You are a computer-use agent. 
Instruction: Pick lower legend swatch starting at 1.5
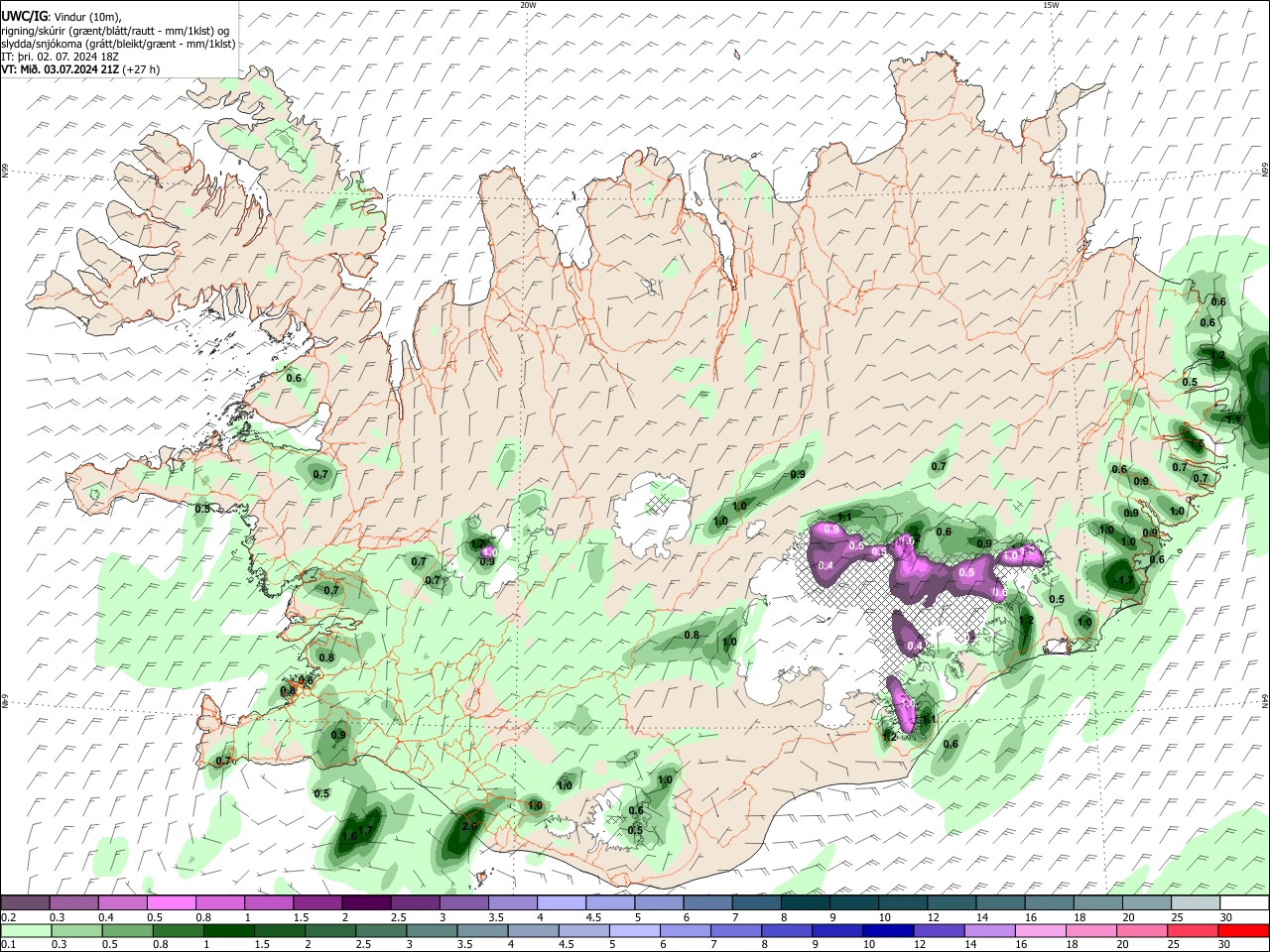pos(279,931)
